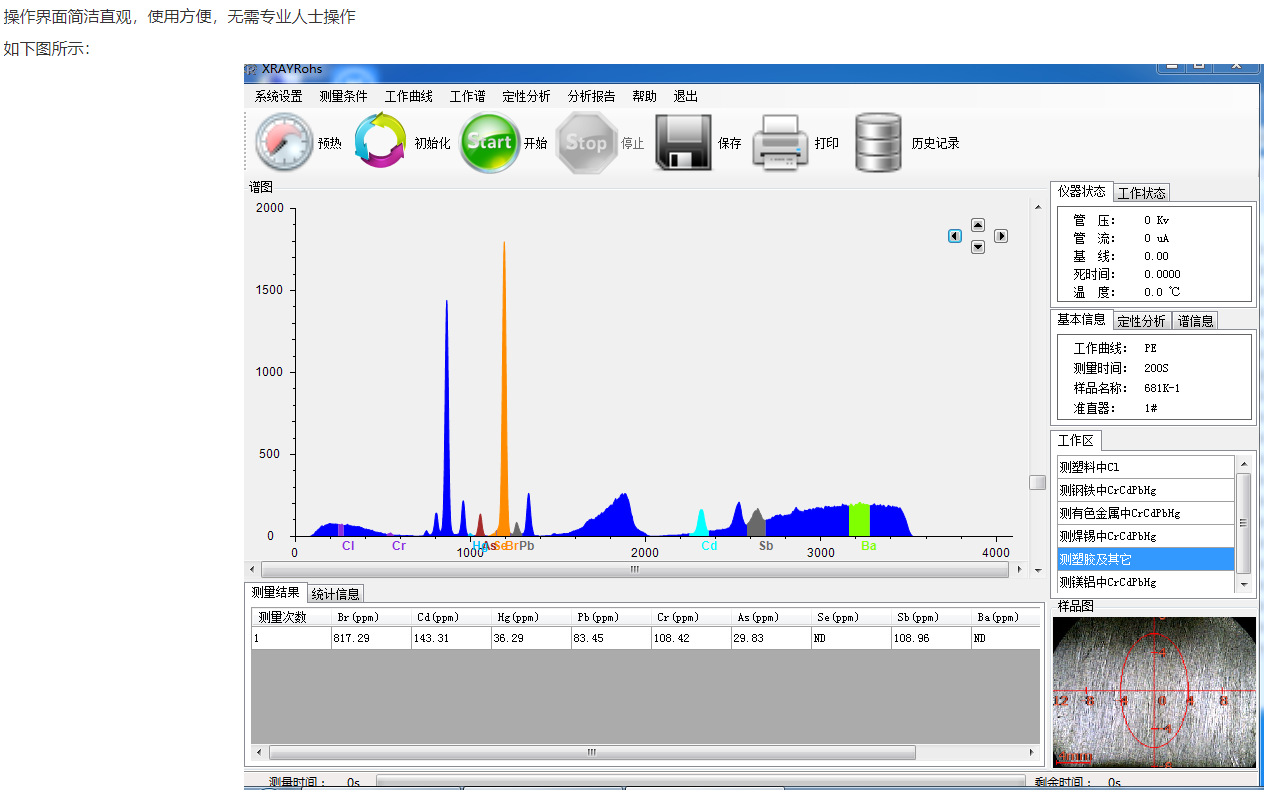Image resolution: width=1285 pixels, height=798 pixels.
Task: Click the spectrum up arrow button
Action: click(x=978, y=225)
